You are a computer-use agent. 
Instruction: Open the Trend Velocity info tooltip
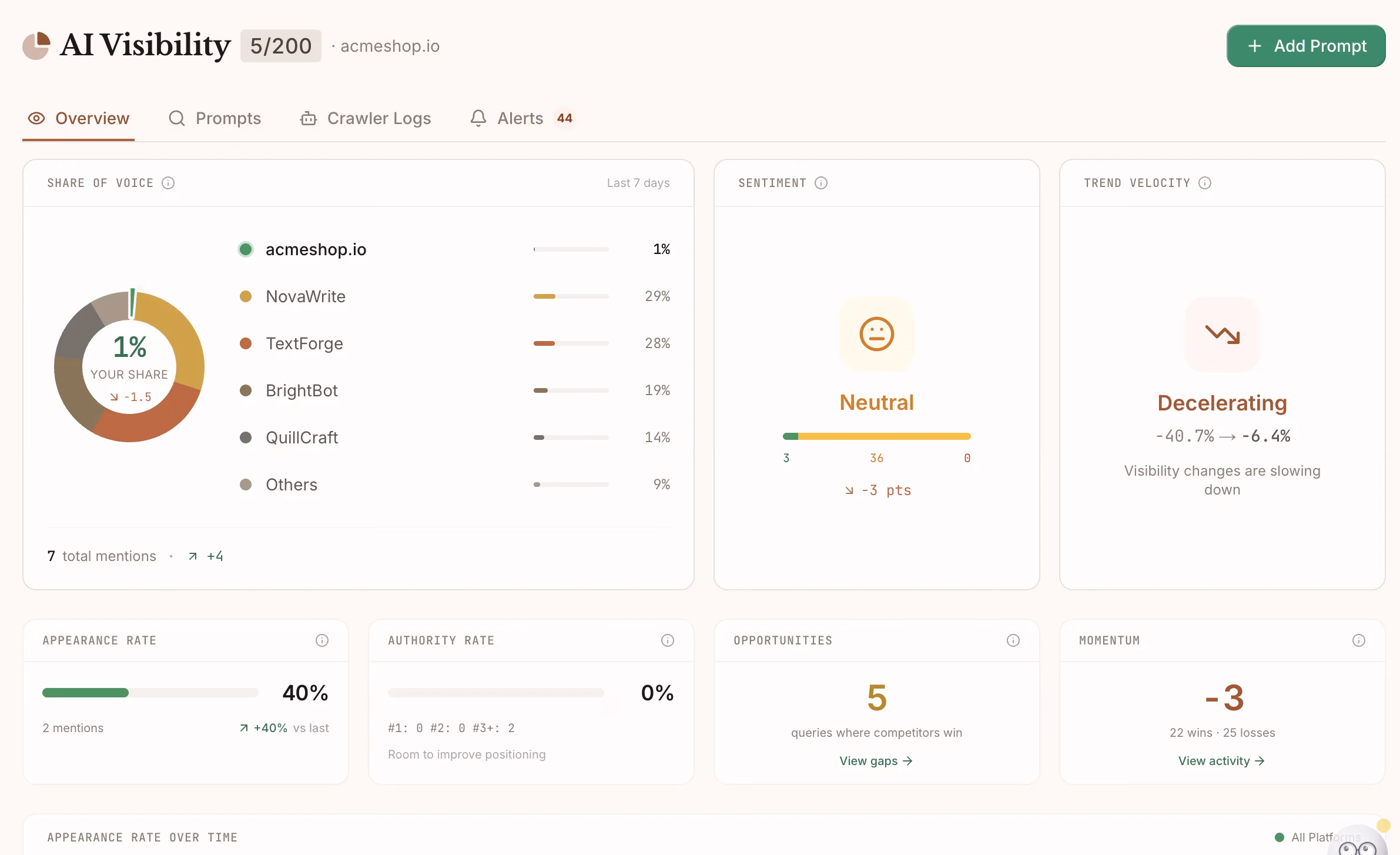[x=1205, y=183]
